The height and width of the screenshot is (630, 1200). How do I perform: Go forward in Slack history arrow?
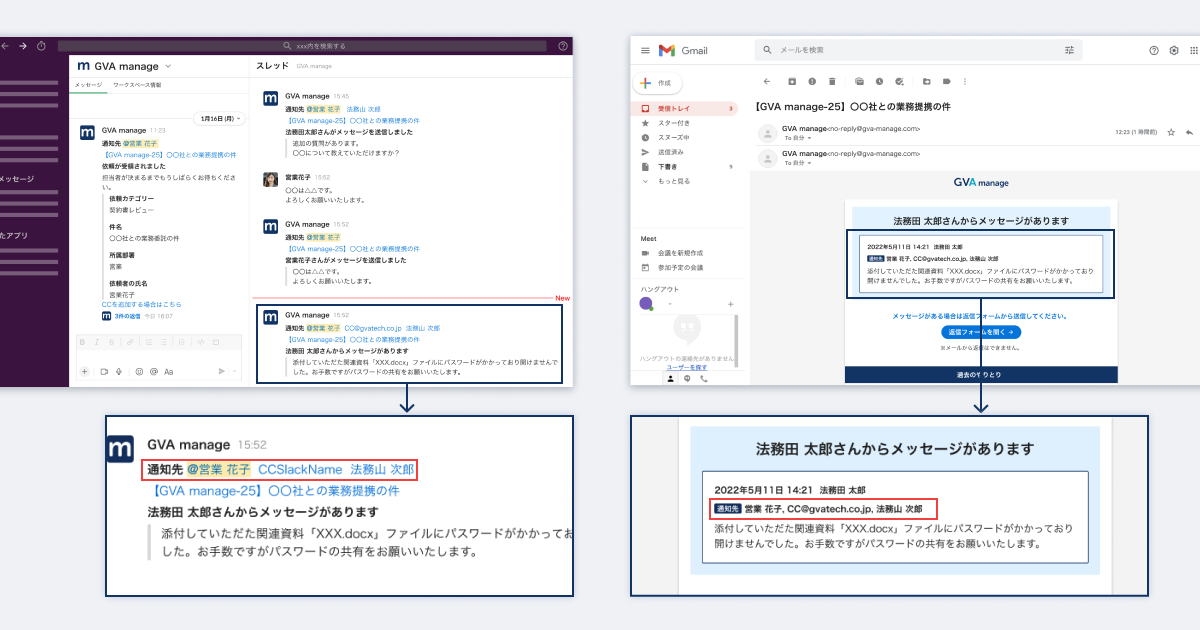coord(22,46)
